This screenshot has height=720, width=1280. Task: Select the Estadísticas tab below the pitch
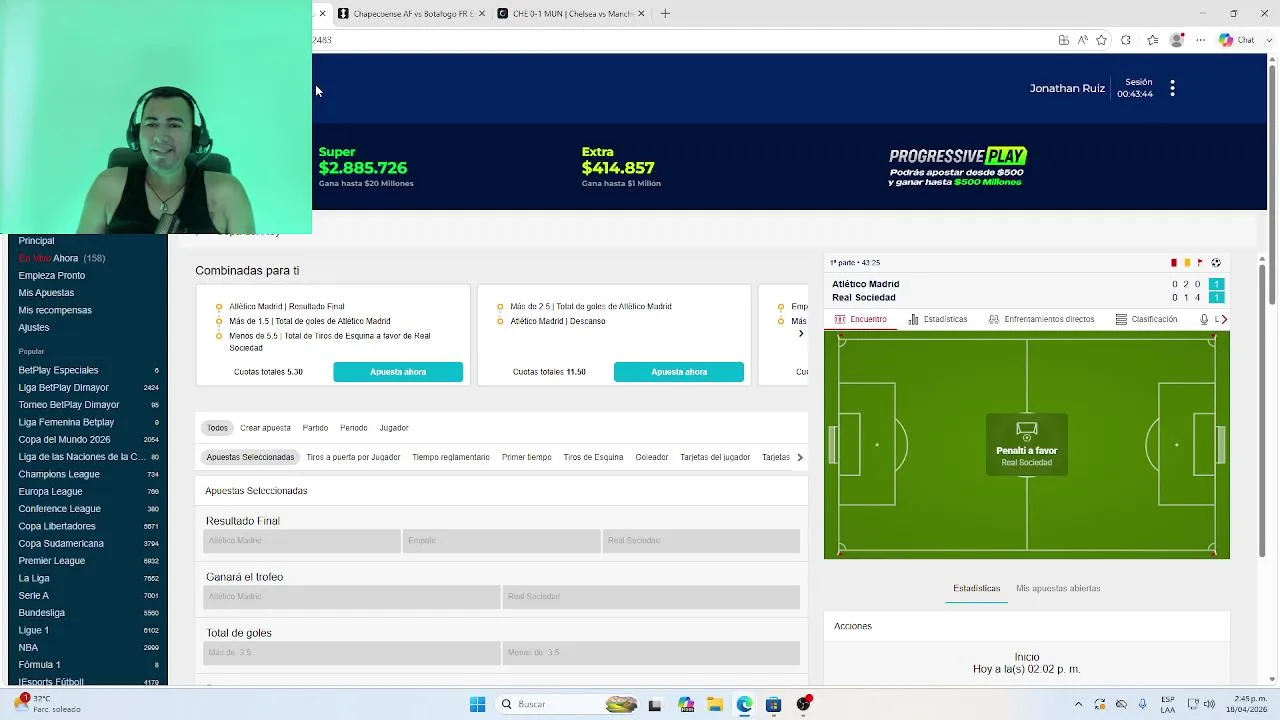pyautogui.click(x=976, y=588)
